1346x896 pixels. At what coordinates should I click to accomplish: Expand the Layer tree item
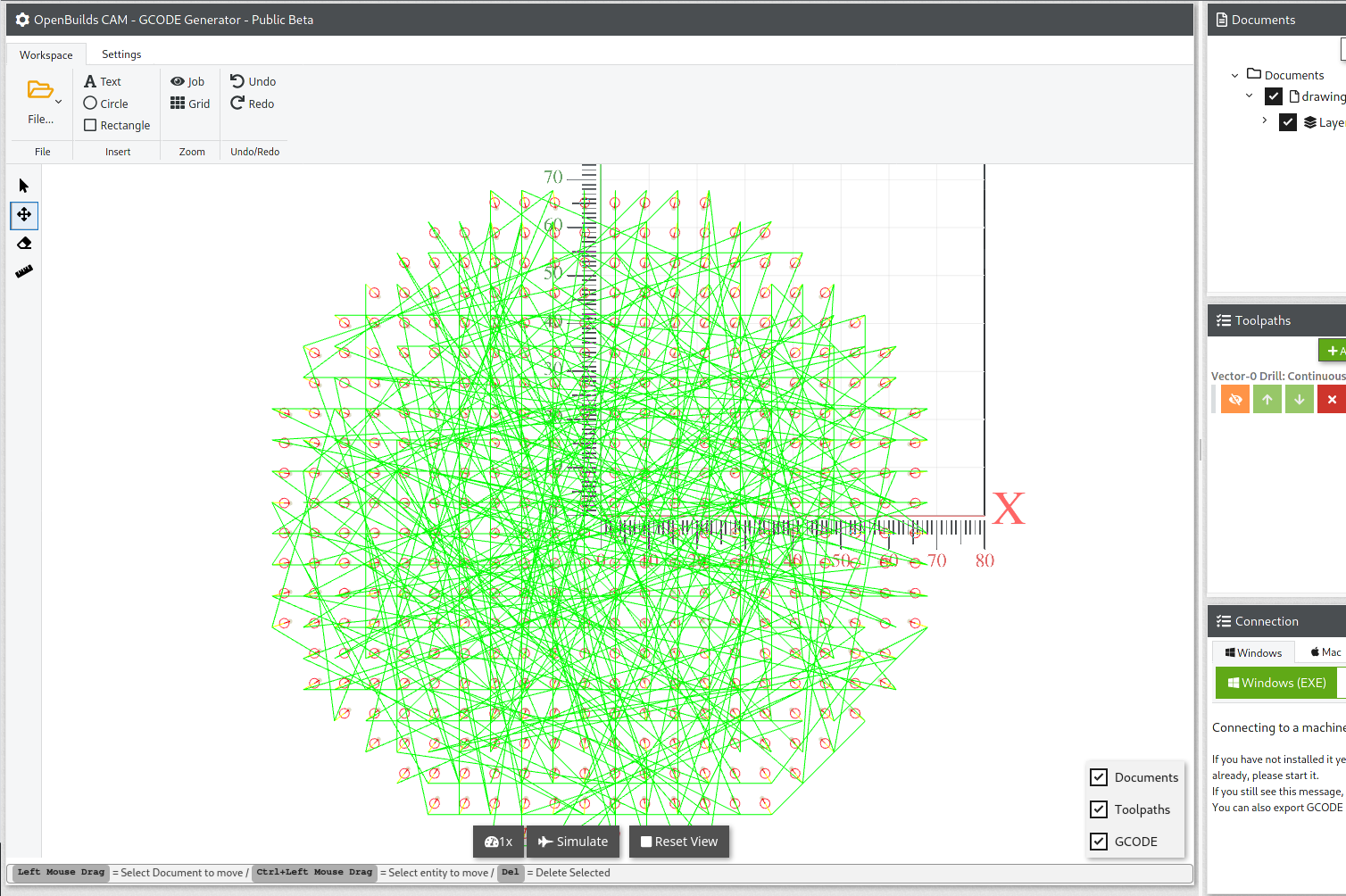1264,120
